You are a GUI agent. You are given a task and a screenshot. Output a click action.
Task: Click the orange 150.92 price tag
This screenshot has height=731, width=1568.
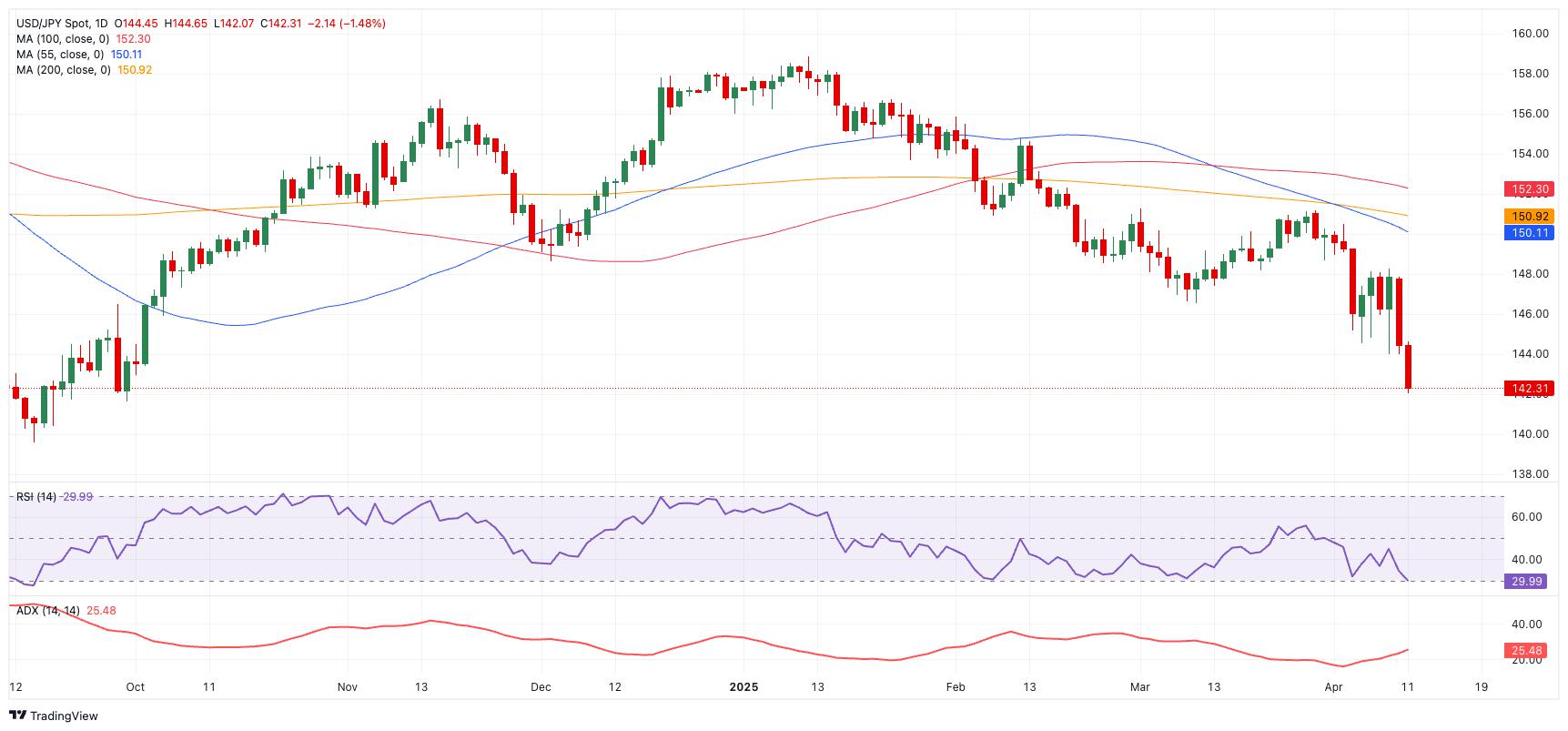(x=1530, y=216)
